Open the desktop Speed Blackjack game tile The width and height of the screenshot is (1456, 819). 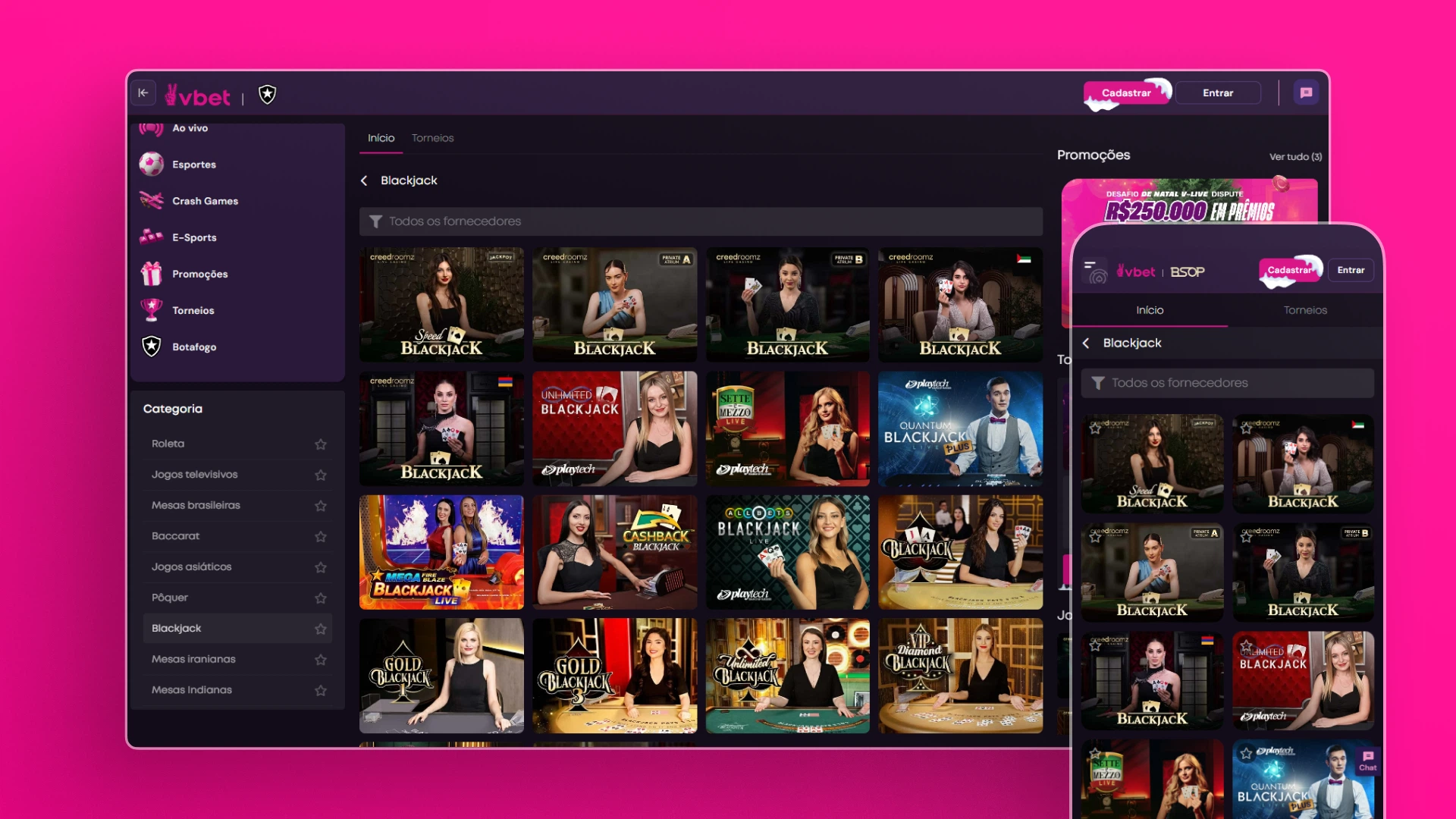click(x=441, y=304)
